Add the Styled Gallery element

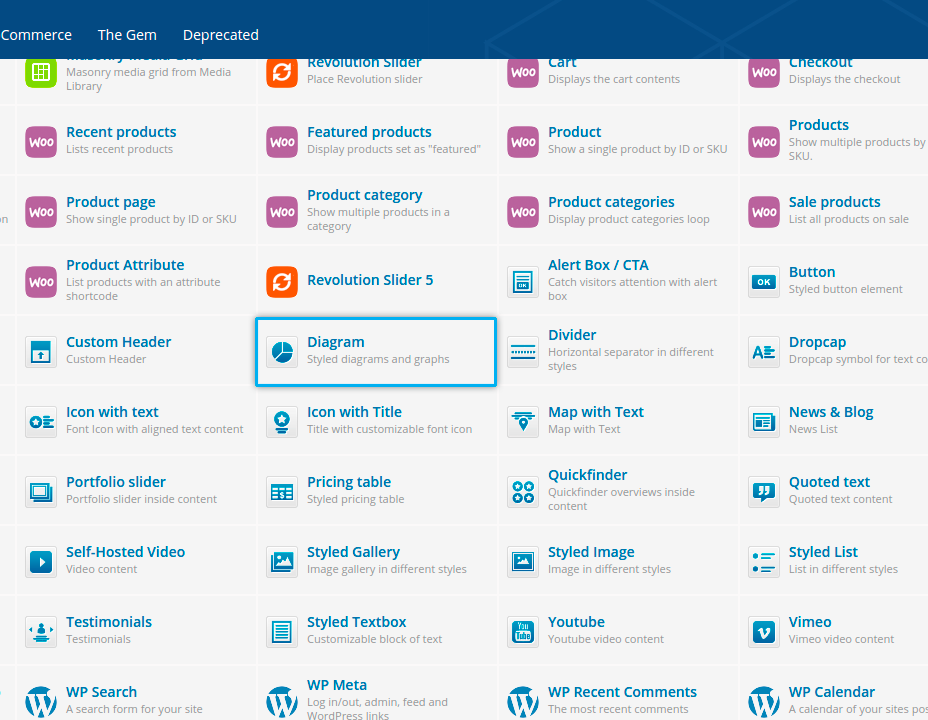click(353, 552)
